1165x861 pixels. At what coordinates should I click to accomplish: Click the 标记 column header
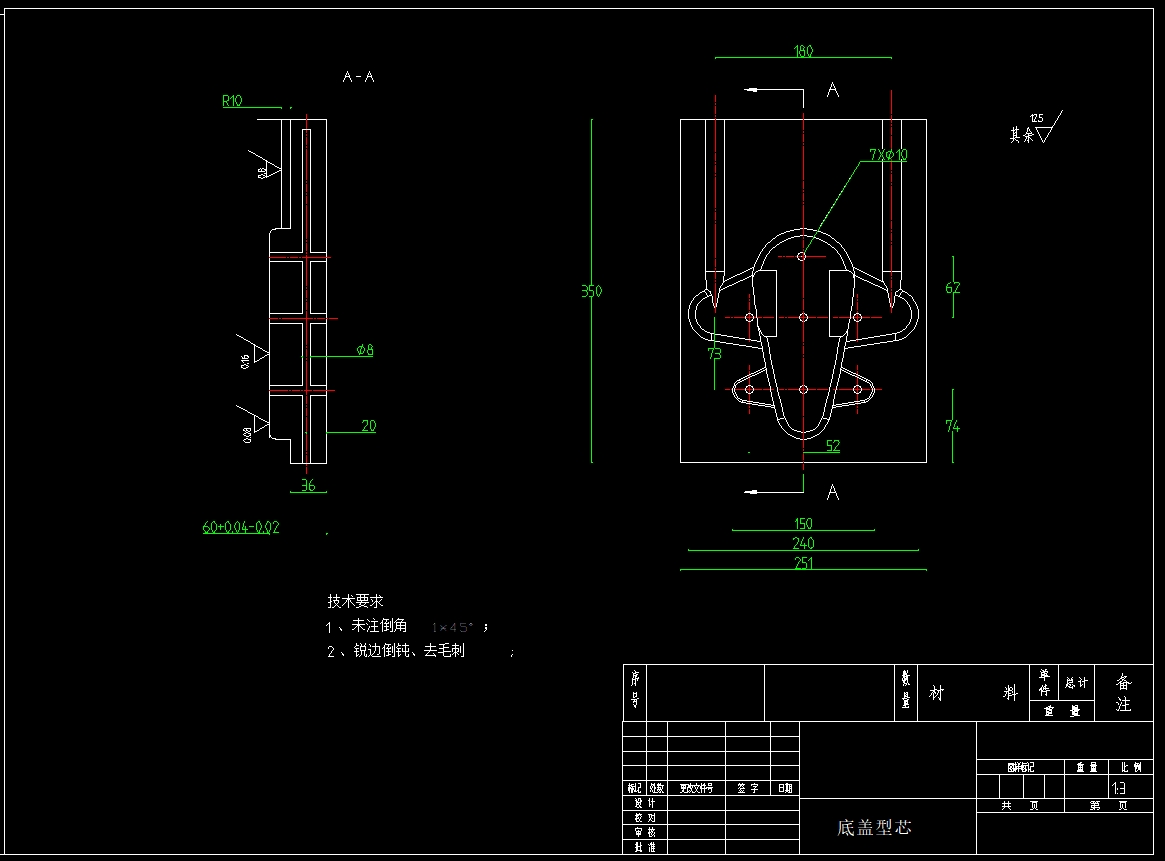pos(635,788)
